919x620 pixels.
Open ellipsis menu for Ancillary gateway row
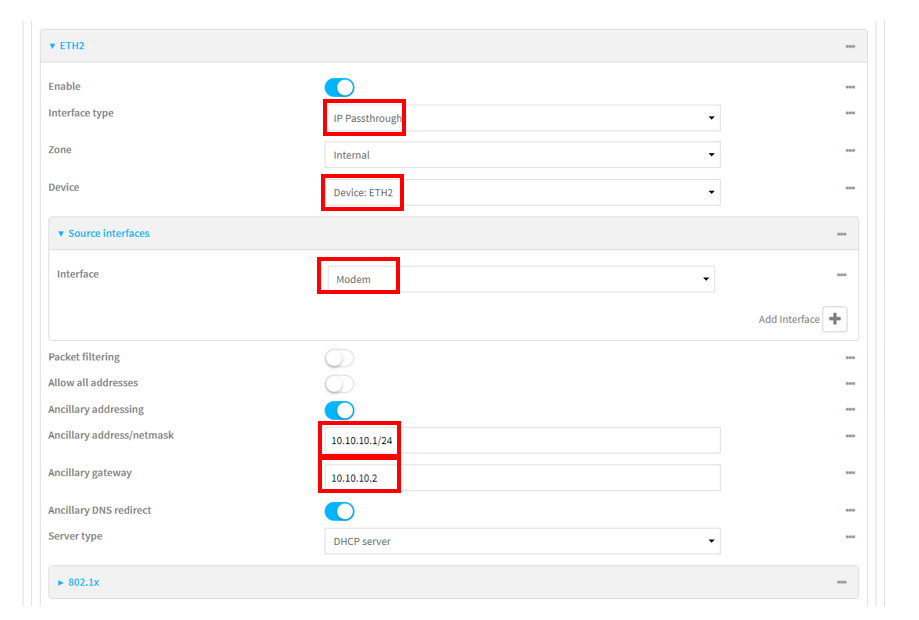tap(849, 473)
